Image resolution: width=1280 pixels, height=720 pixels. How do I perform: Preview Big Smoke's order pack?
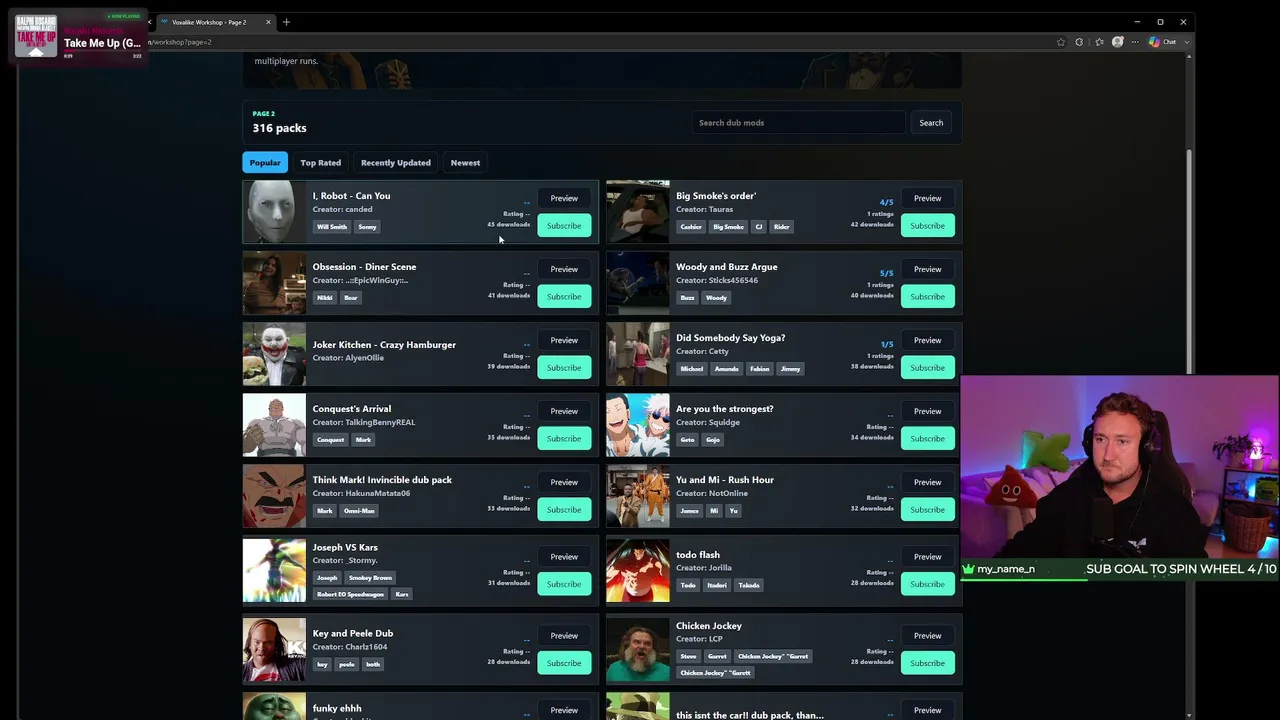(927, 198)
